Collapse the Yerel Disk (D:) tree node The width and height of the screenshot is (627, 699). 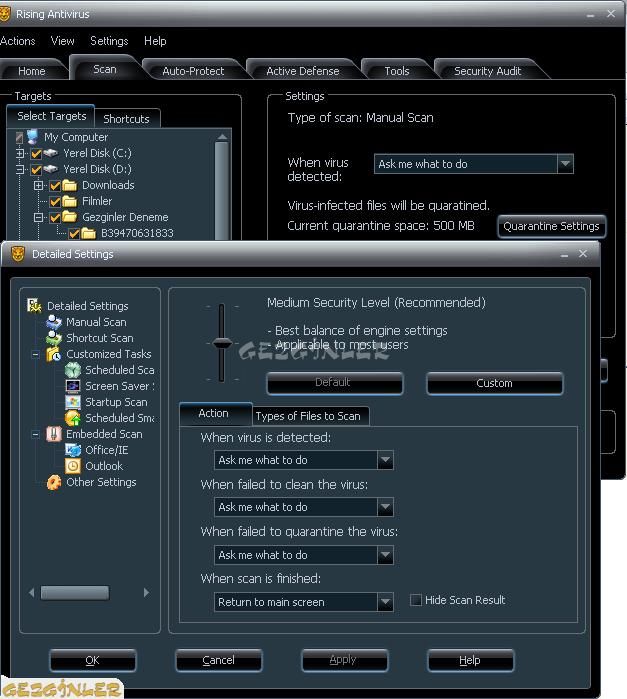point(20,169)
